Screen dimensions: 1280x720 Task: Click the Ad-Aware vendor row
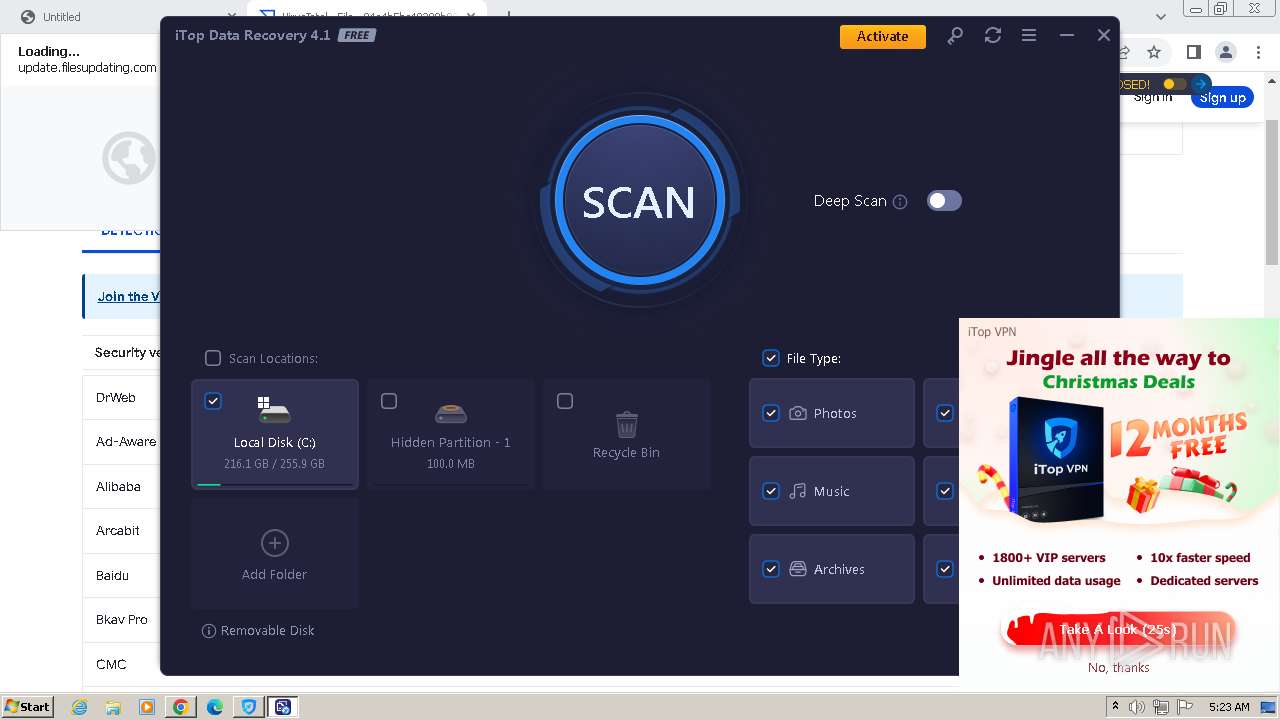pos(121,442)
